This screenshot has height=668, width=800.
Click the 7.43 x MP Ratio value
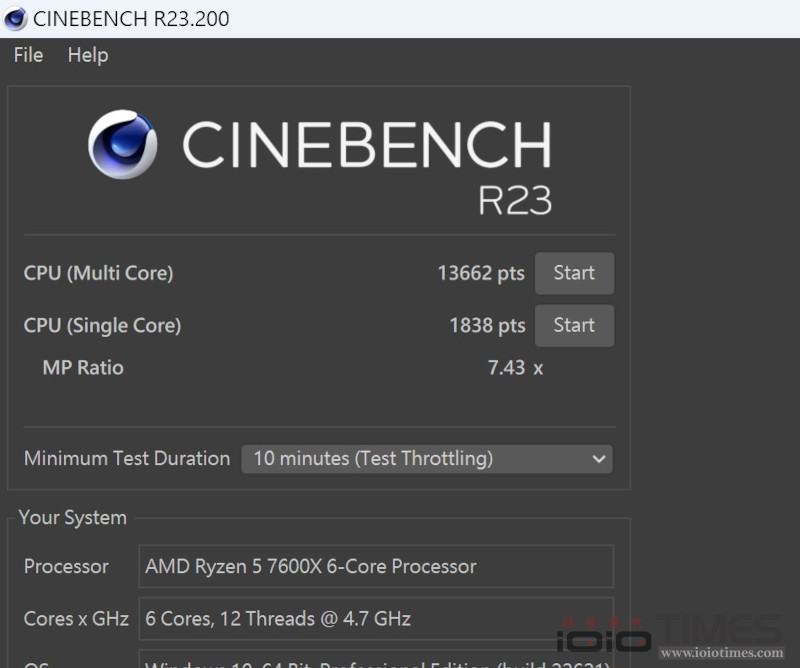tap(515, 367)
